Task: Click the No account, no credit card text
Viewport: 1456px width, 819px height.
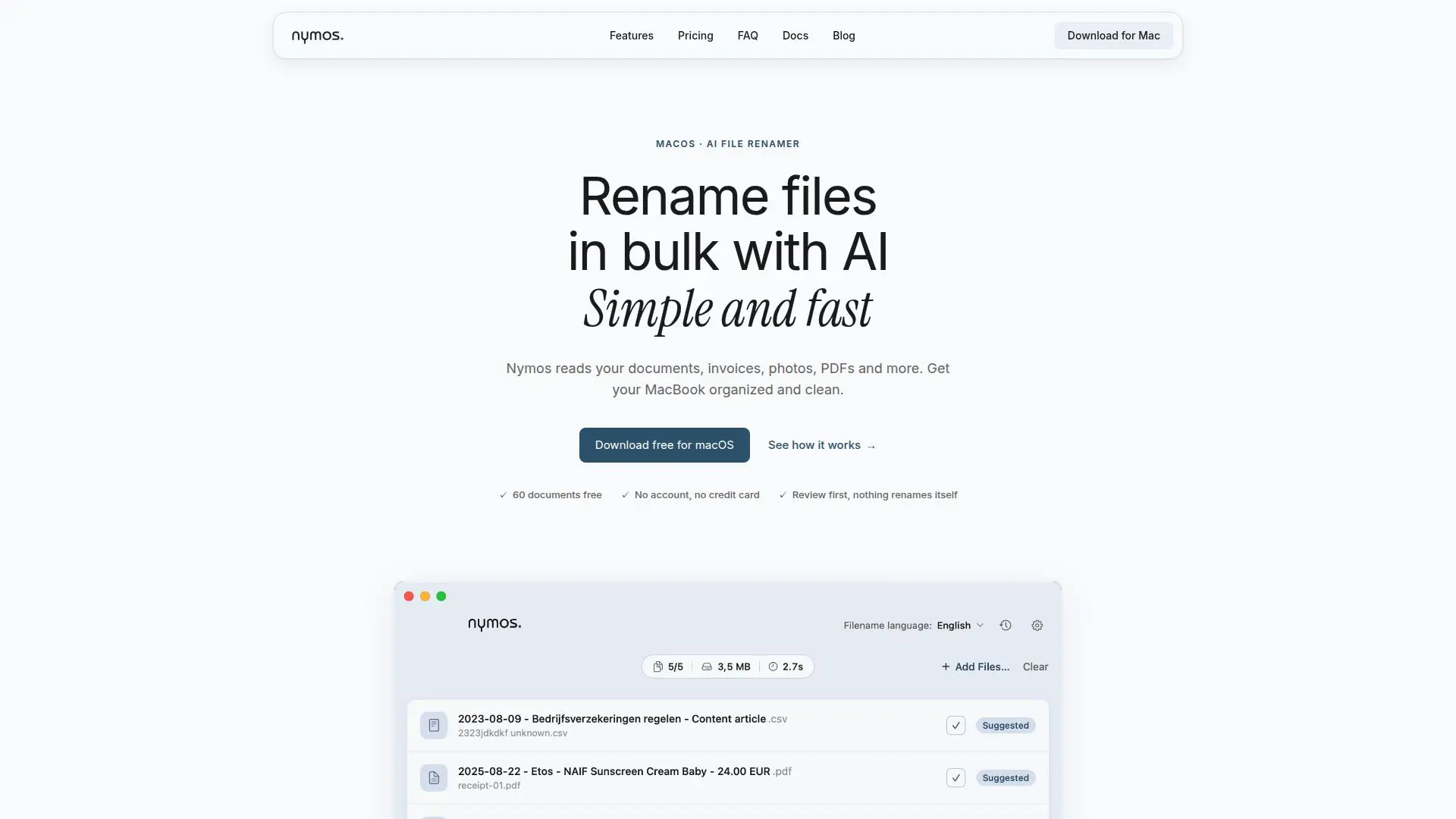Action: 696,495
